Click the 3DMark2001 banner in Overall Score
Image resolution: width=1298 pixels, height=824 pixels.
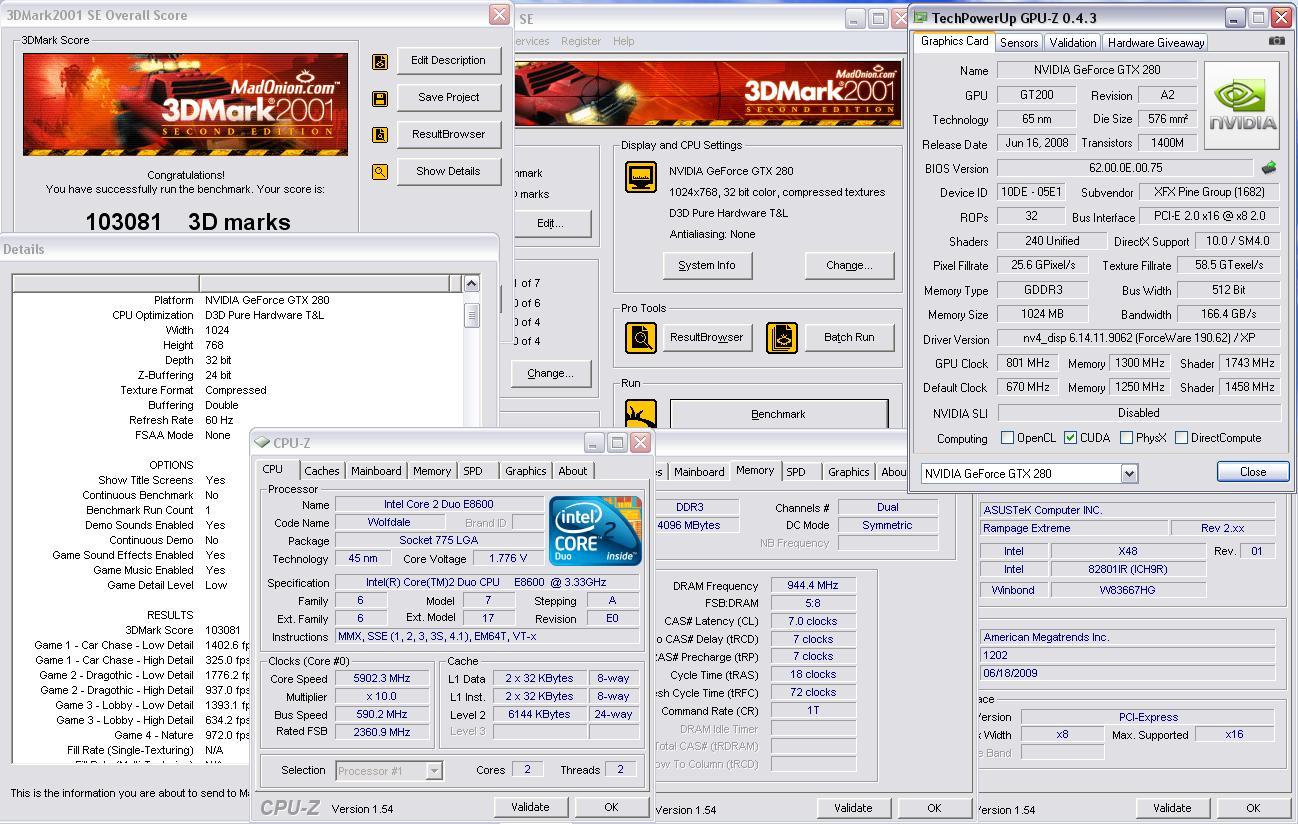click(185, 104)
